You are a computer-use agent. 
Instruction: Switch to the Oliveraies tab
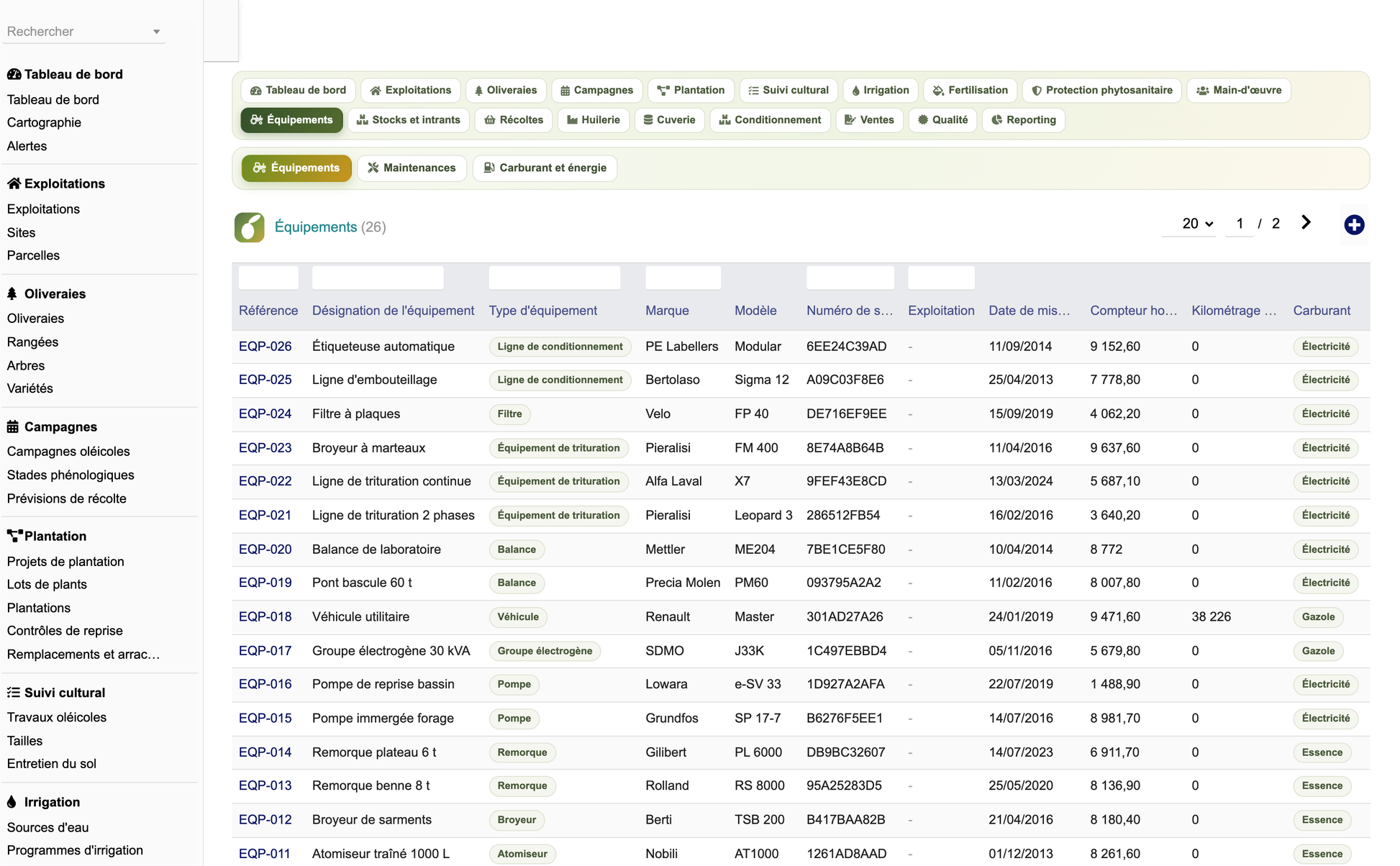tap(506, 90)
